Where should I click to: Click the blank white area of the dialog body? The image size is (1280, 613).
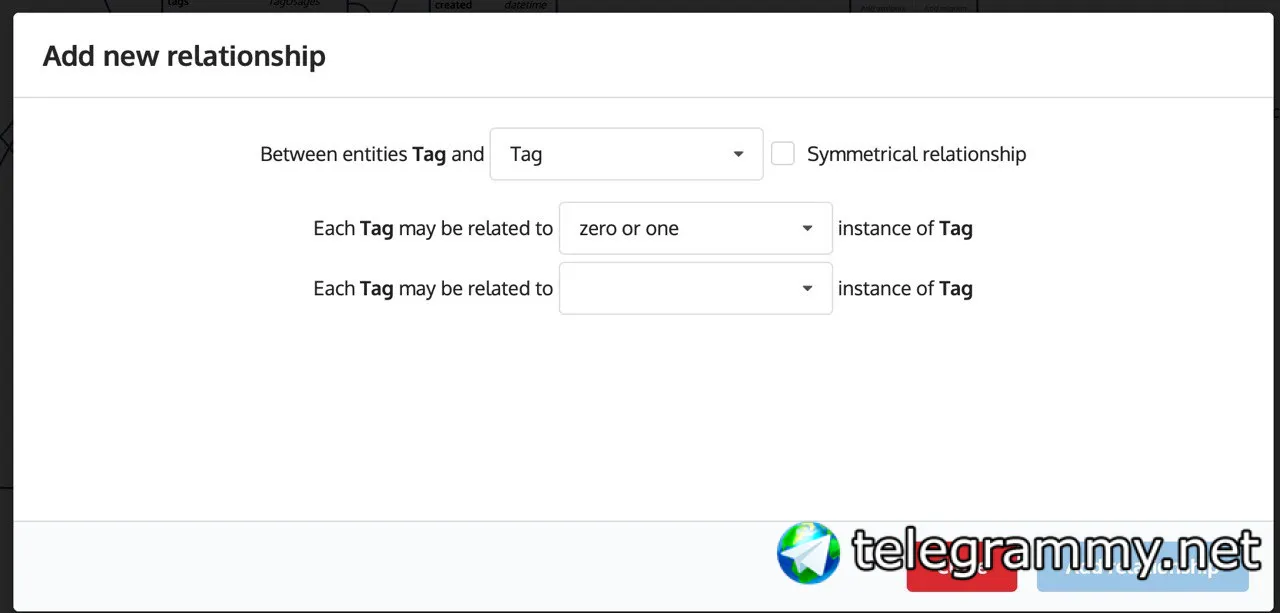(x=640, y=420)
